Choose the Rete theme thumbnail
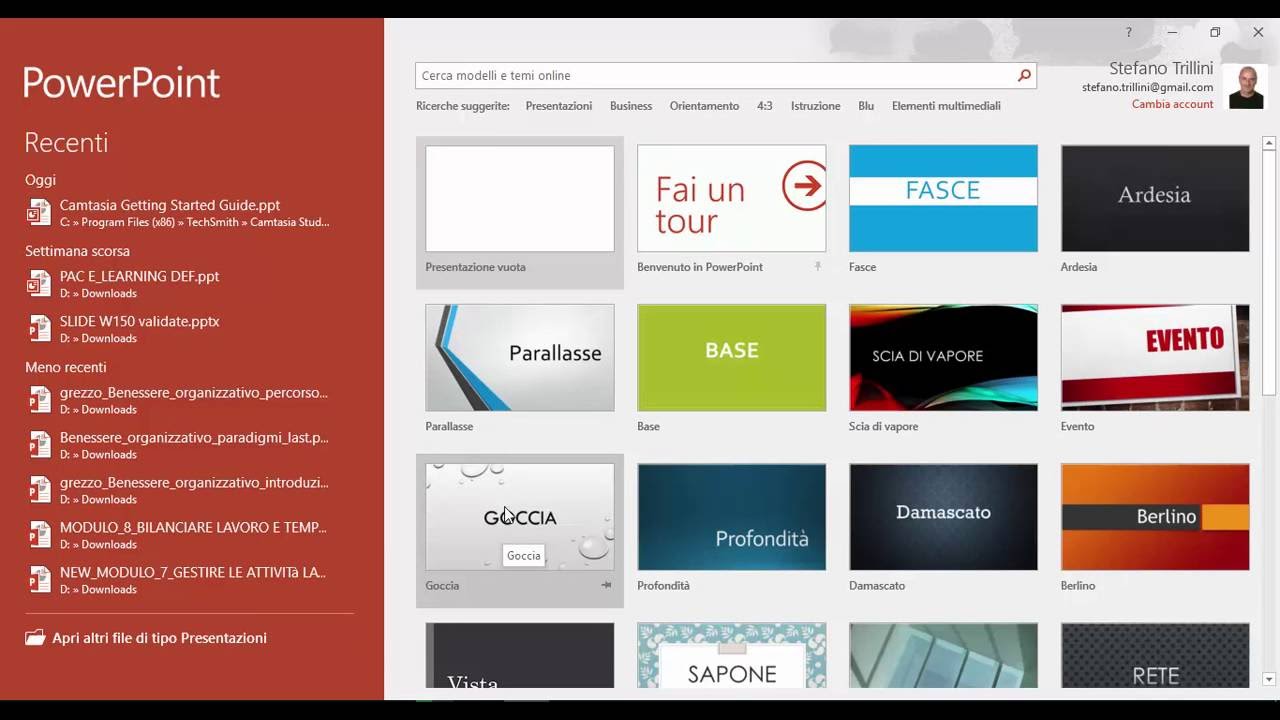The width and height of the screenshot is (1280, 720). coord(1155,656)
